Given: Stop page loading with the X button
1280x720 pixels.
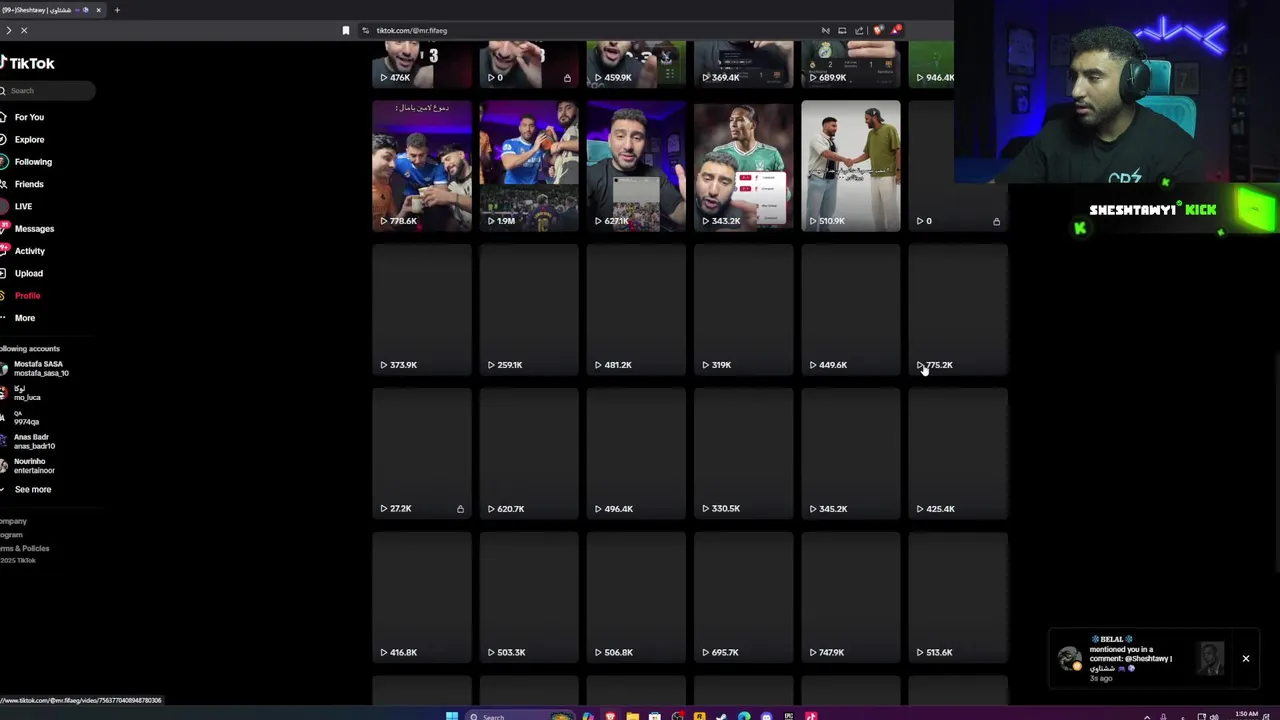Looking at the screenshot, I should 24,30.
